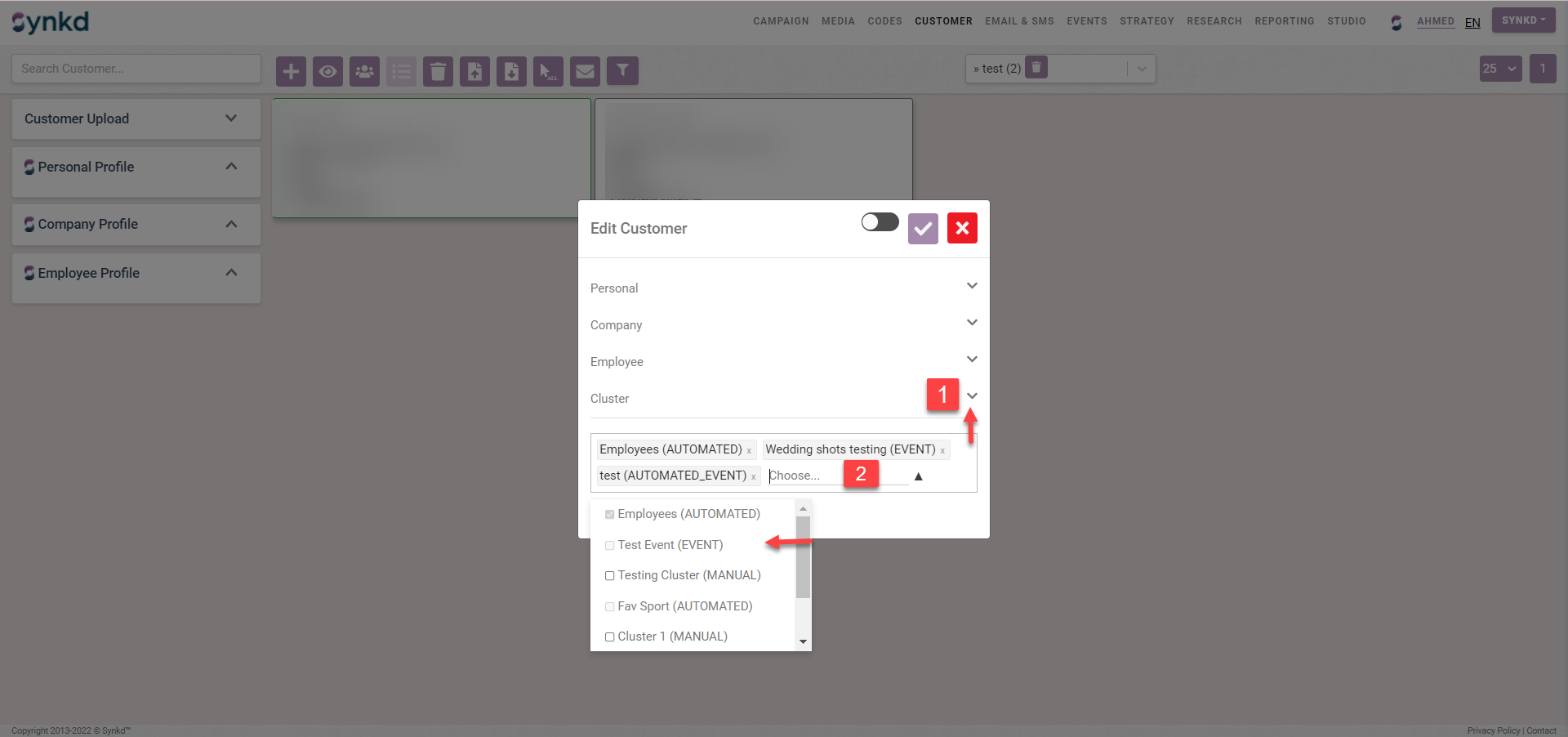Click the envelope email icon in toolbar
The width and height of the screenshot is (1568, 737).
tap(585, 71)
